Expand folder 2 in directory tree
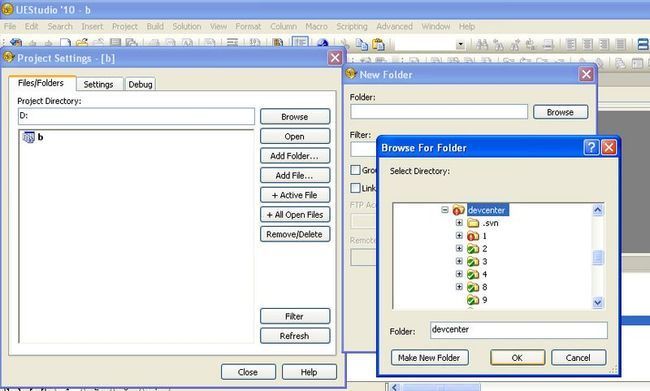Image resolution: width=650 pixels, height=391 pixels. point(459,248)
